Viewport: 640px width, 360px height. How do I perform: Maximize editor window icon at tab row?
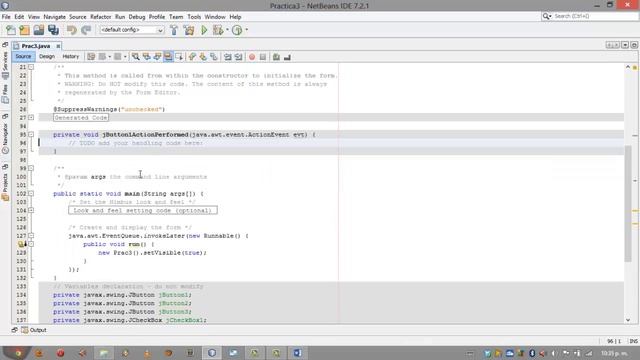pyautogui.click(x=634, y=45)
